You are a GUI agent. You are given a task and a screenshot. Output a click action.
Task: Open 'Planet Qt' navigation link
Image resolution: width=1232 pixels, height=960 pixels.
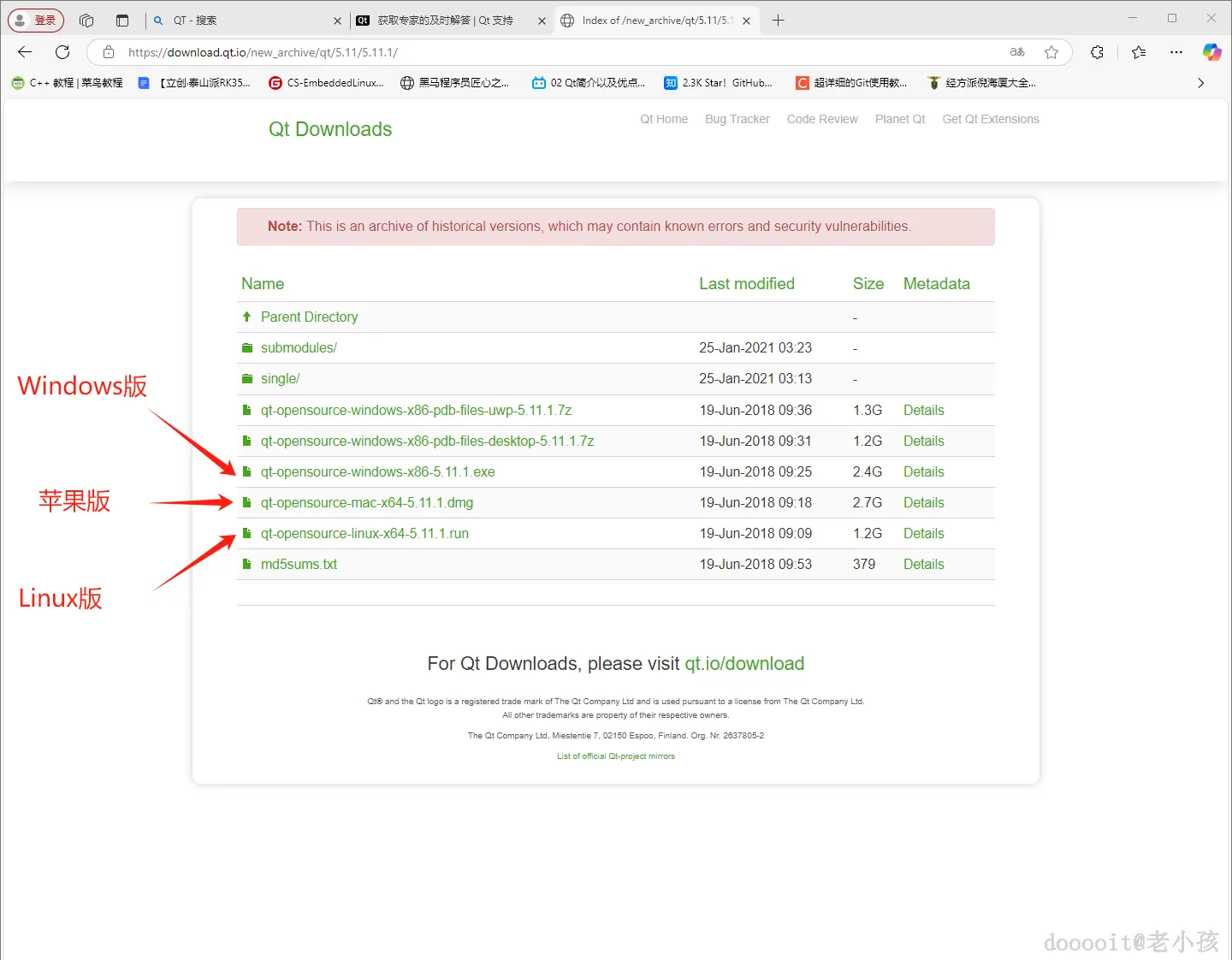(900, 119)
